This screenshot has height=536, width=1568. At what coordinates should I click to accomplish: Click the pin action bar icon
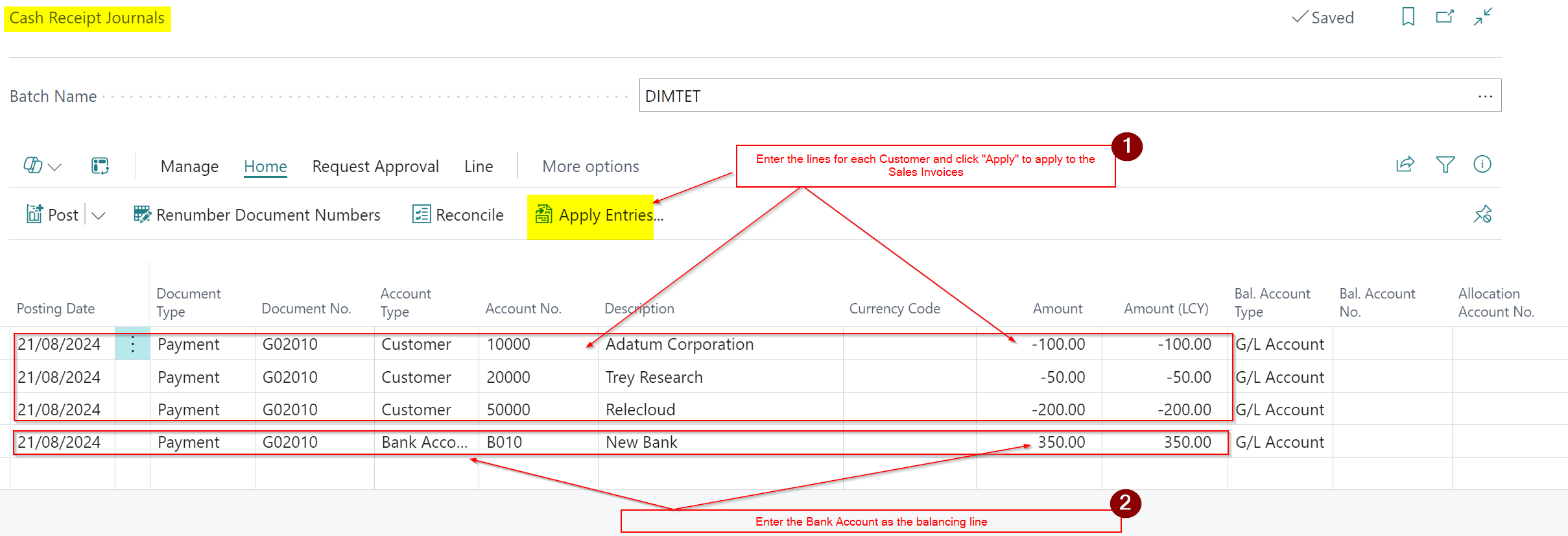pos(1482,214)
